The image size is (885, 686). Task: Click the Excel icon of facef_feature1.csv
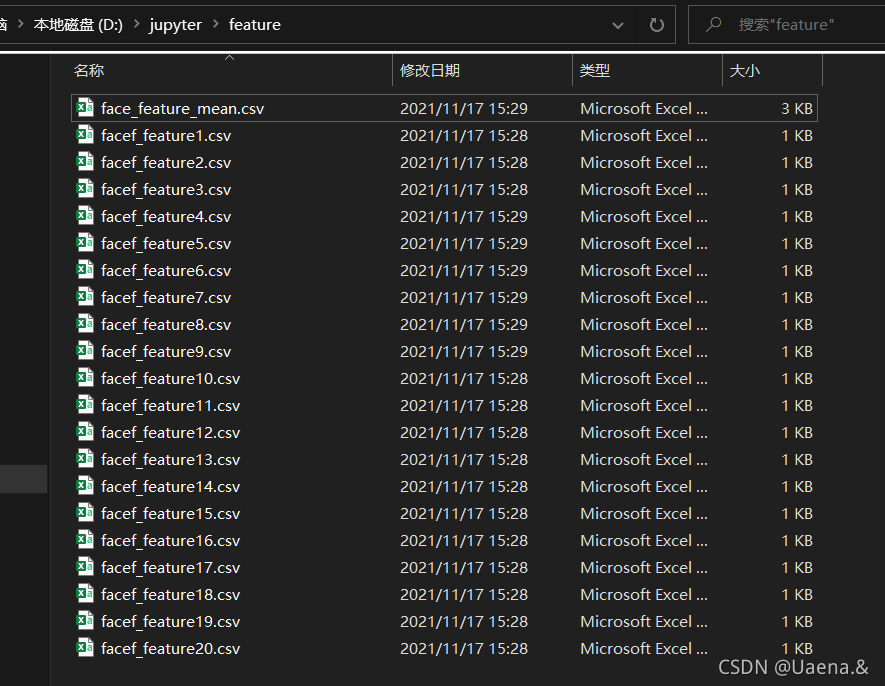click(85, 134)
